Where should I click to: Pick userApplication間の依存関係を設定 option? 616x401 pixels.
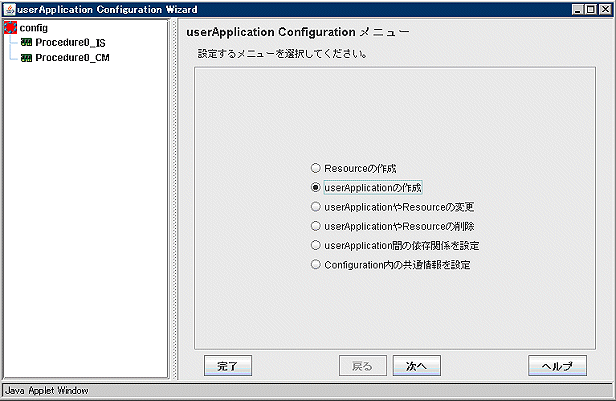coord(395,245)
